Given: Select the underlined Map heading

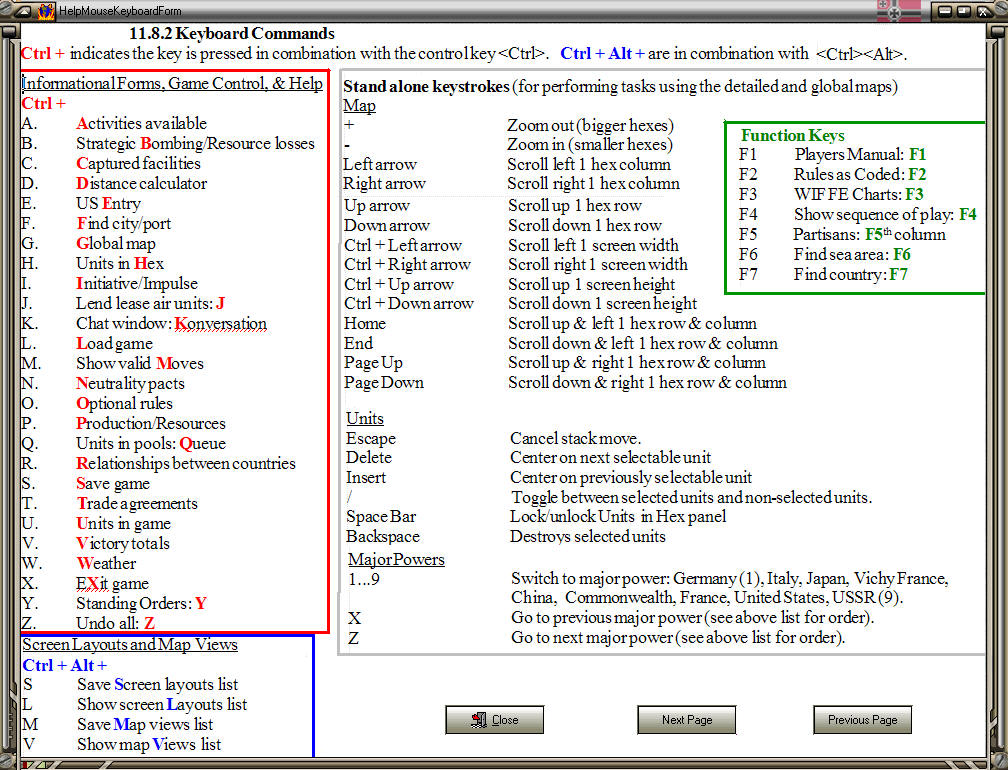Looking at the screenshot, I should coord(358,106).
